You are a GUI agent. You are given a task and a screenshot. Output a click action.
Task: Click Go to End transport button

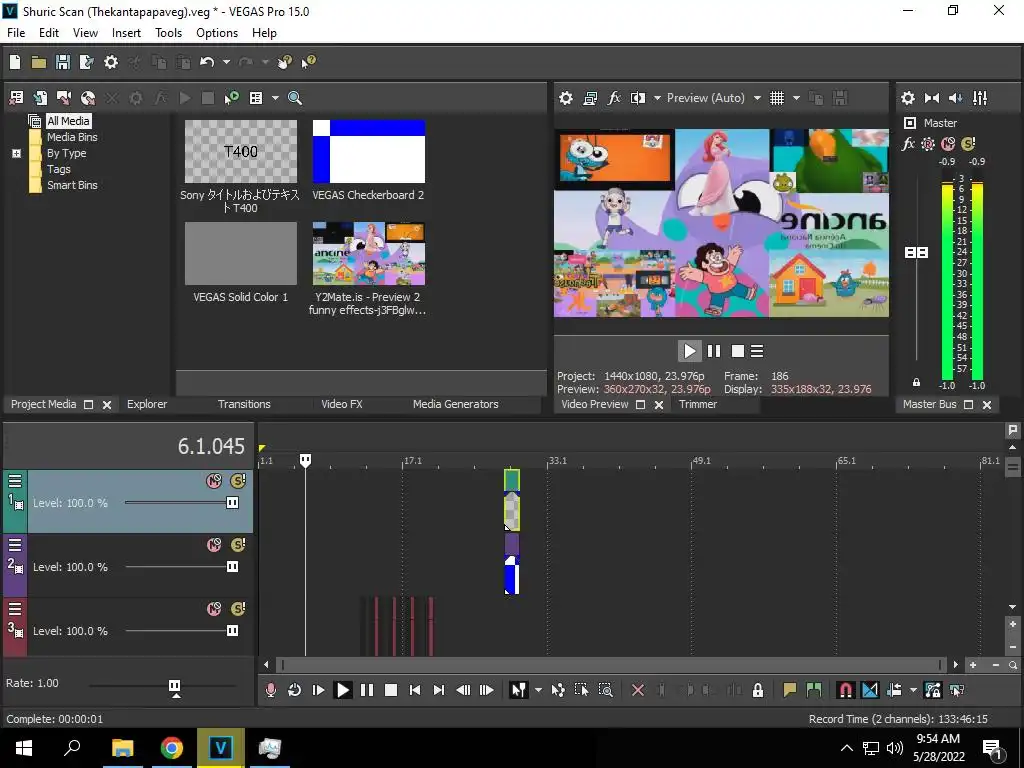[x=439, y=690]
